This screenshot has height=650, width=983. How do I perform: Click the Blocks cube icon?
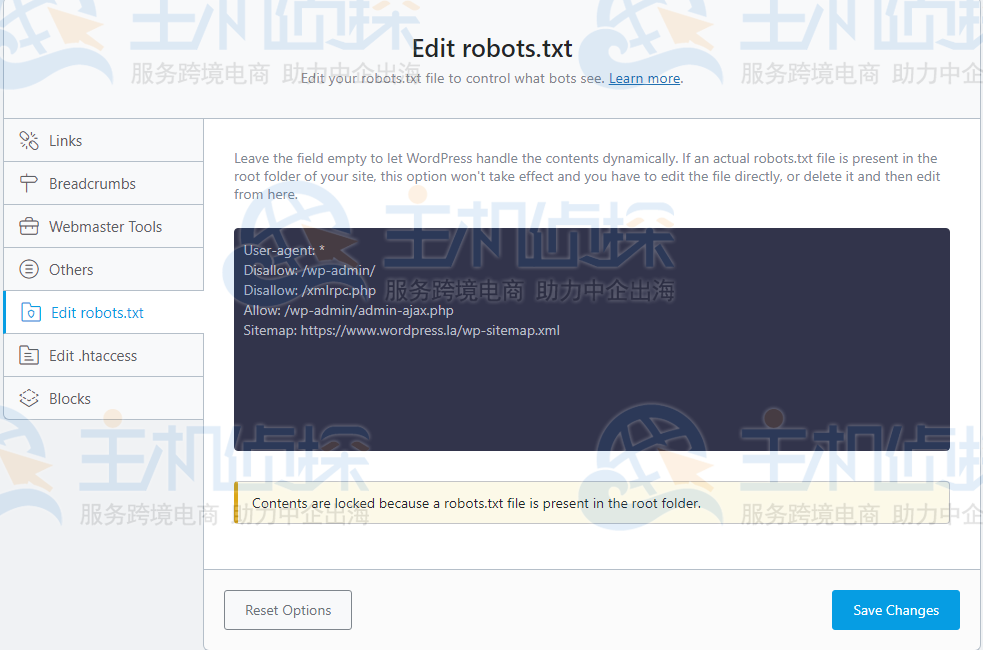29,397
